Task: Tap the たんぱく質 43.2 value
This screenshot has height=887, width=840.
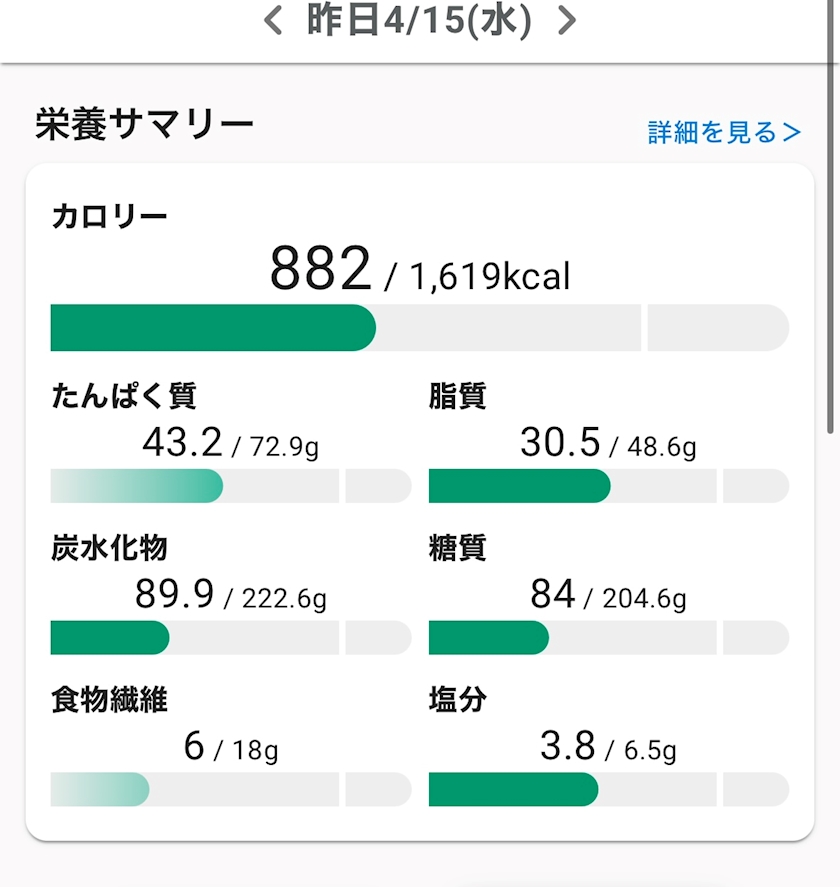Action: (x=182, y=442)
